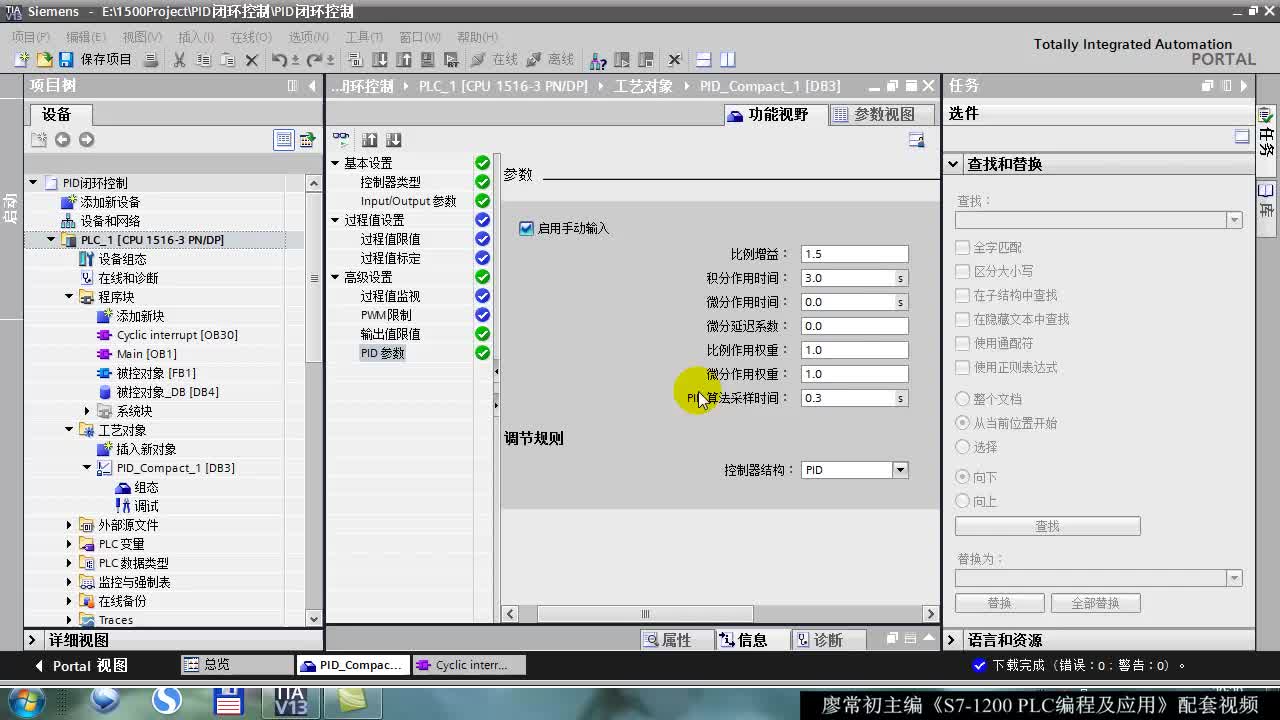Image resolution: width=1280 pixels, height=720 pixels.
Task: Click the accessible devices icon
Action: point(598,60)
